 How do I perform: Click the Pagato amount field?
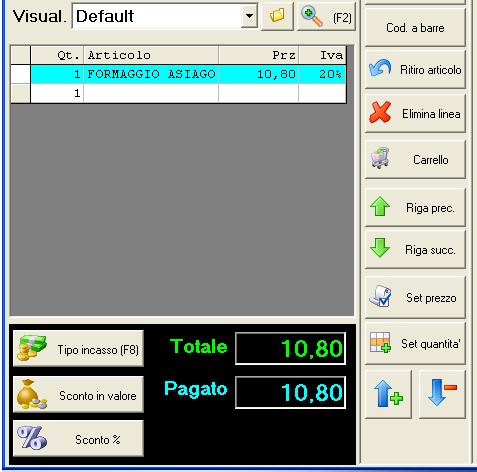click(290, 392)
